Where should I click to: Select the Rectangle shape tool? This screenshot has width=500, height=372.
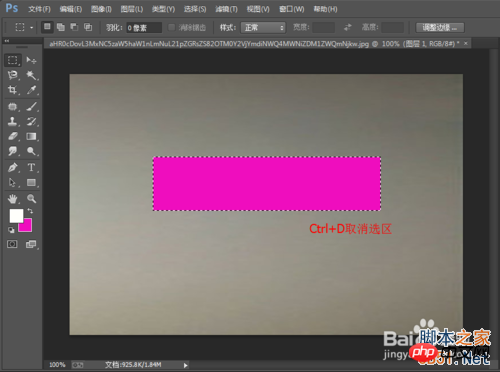[31, 182]
